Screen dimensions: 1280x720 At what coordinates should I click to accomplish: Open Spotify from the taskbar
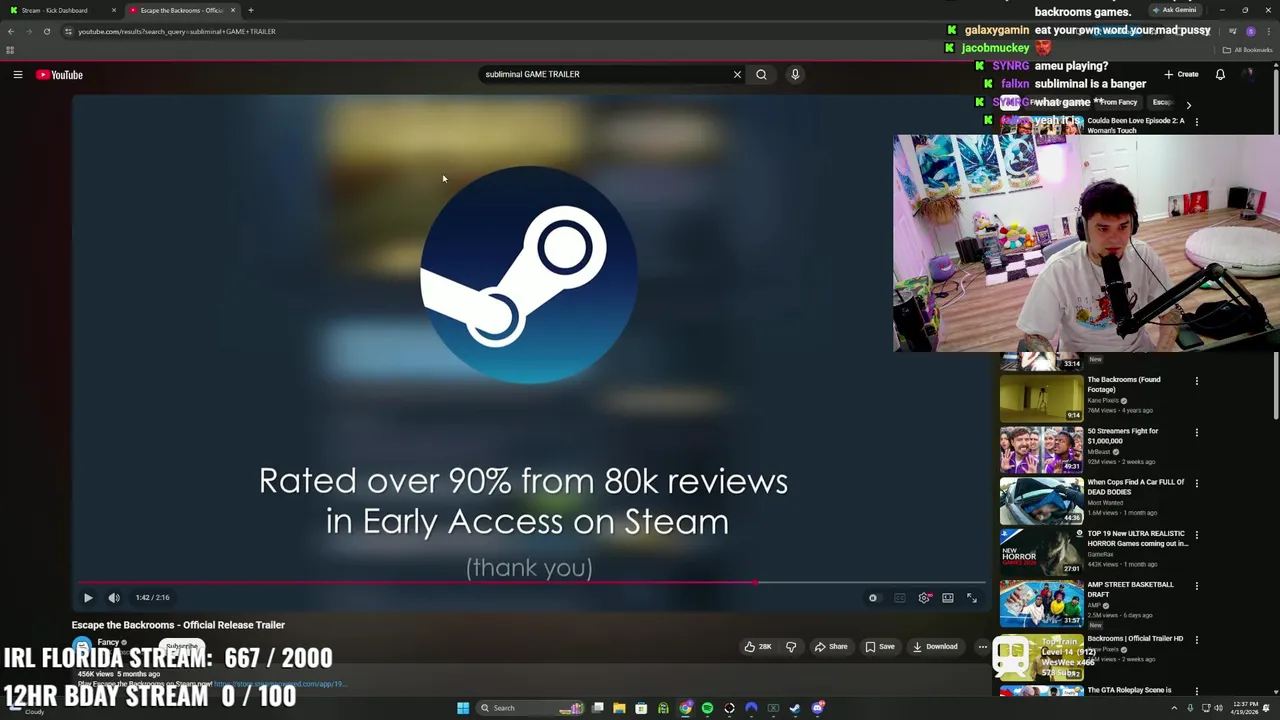click(707, 708)
